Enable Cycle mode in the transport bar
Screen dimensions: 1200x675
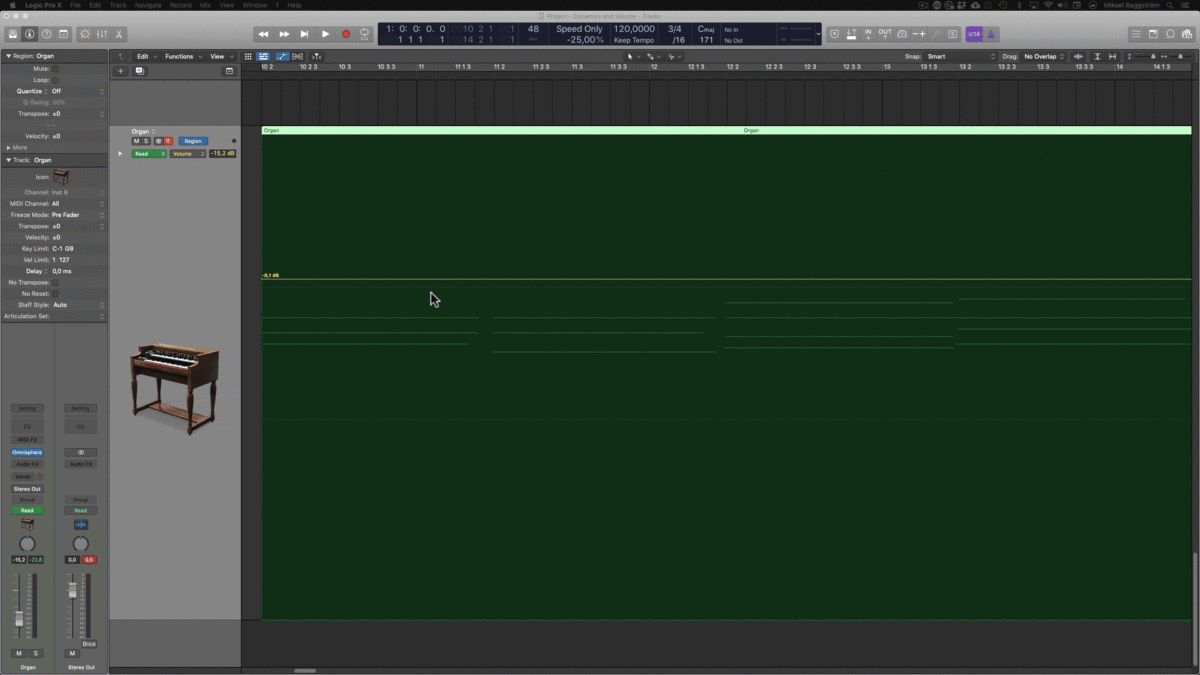click(x=363, y=33)
